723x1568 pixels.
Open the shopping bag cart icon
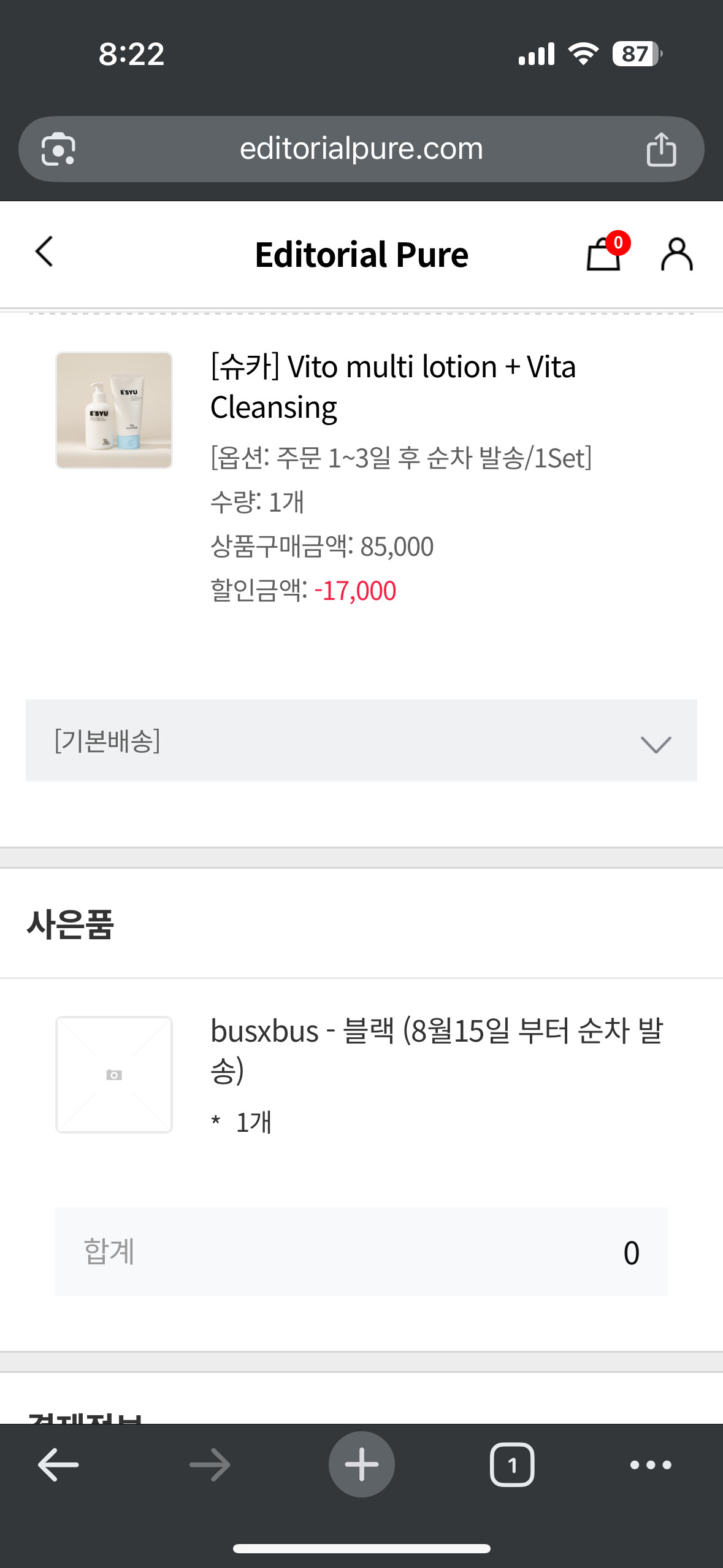[x=605, y=254]
